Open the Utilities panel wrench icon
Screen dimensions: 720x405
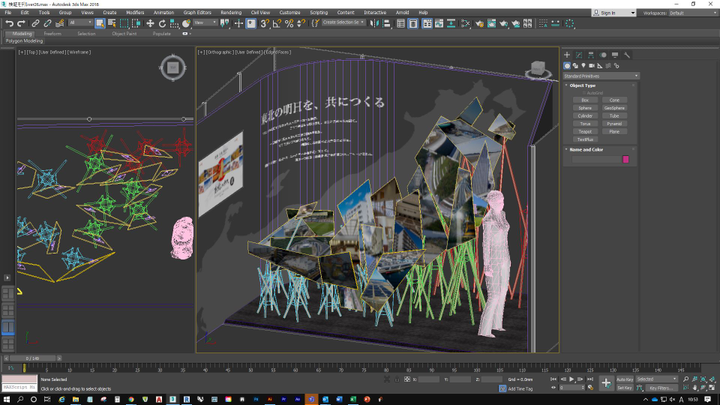[627, 55]
